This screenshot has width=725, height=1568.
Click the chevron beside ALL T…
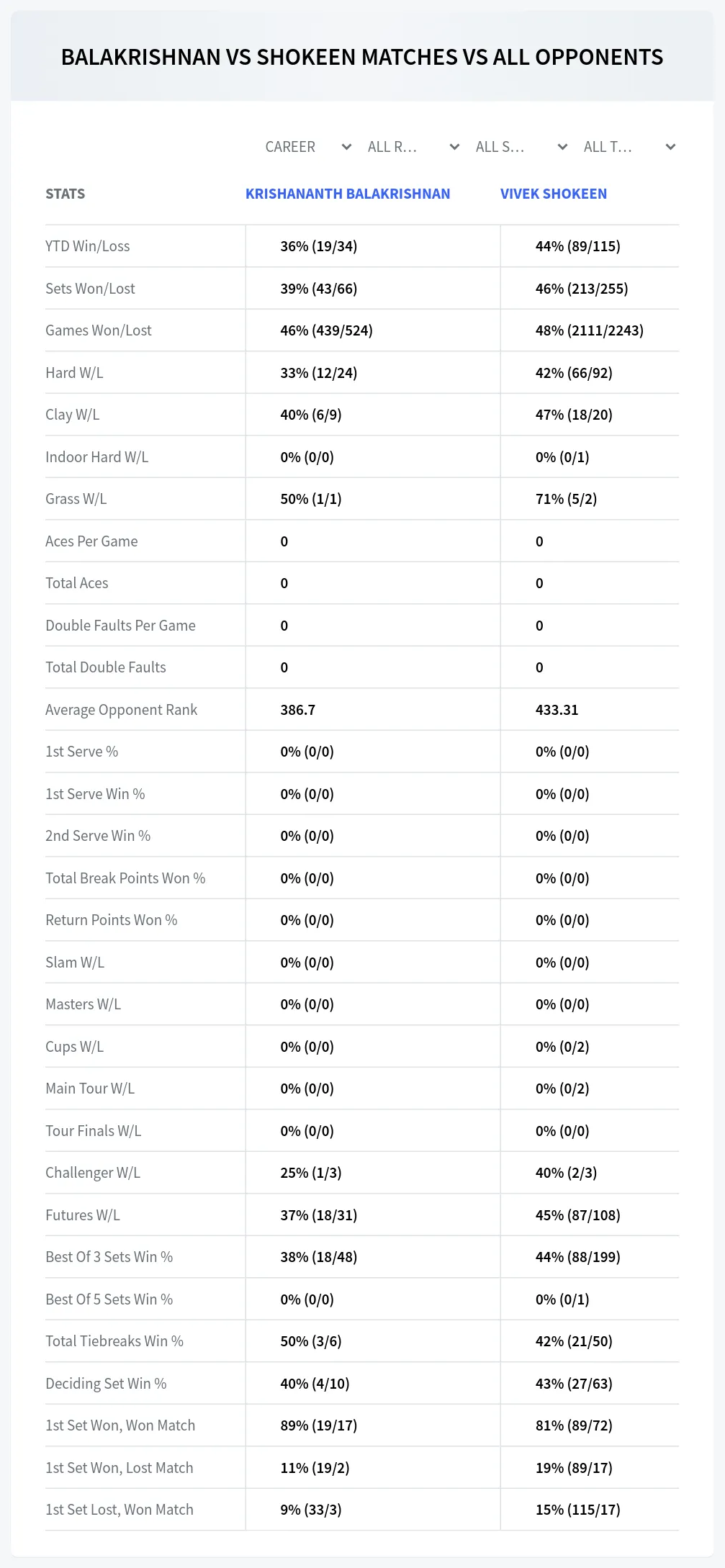point(670,147)
